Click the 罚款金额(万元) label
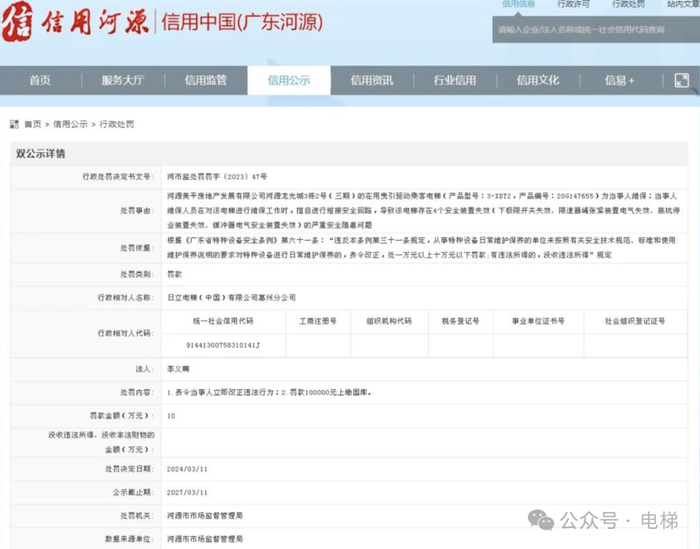 (122, 416)
